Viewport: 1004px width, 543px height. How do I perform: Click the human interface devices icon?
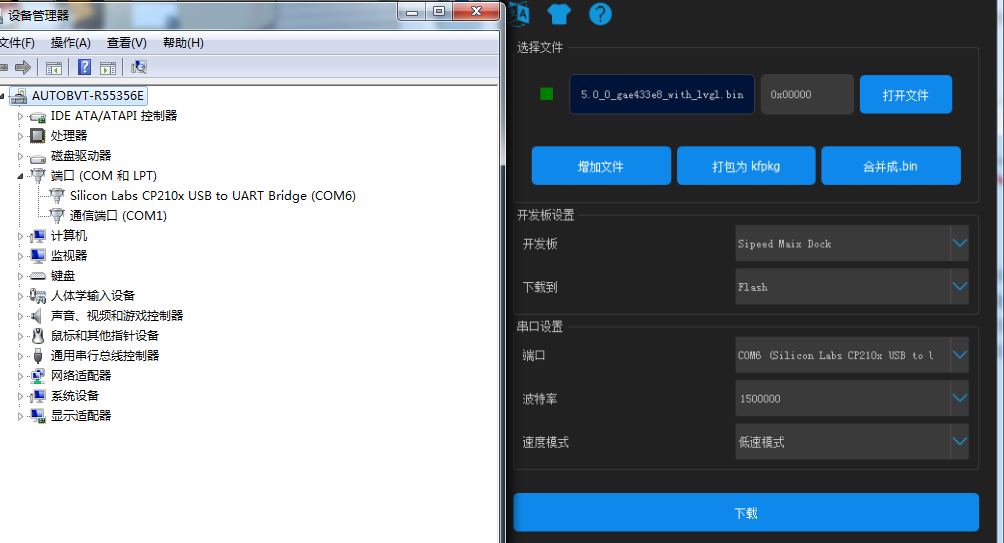[38, 296]
